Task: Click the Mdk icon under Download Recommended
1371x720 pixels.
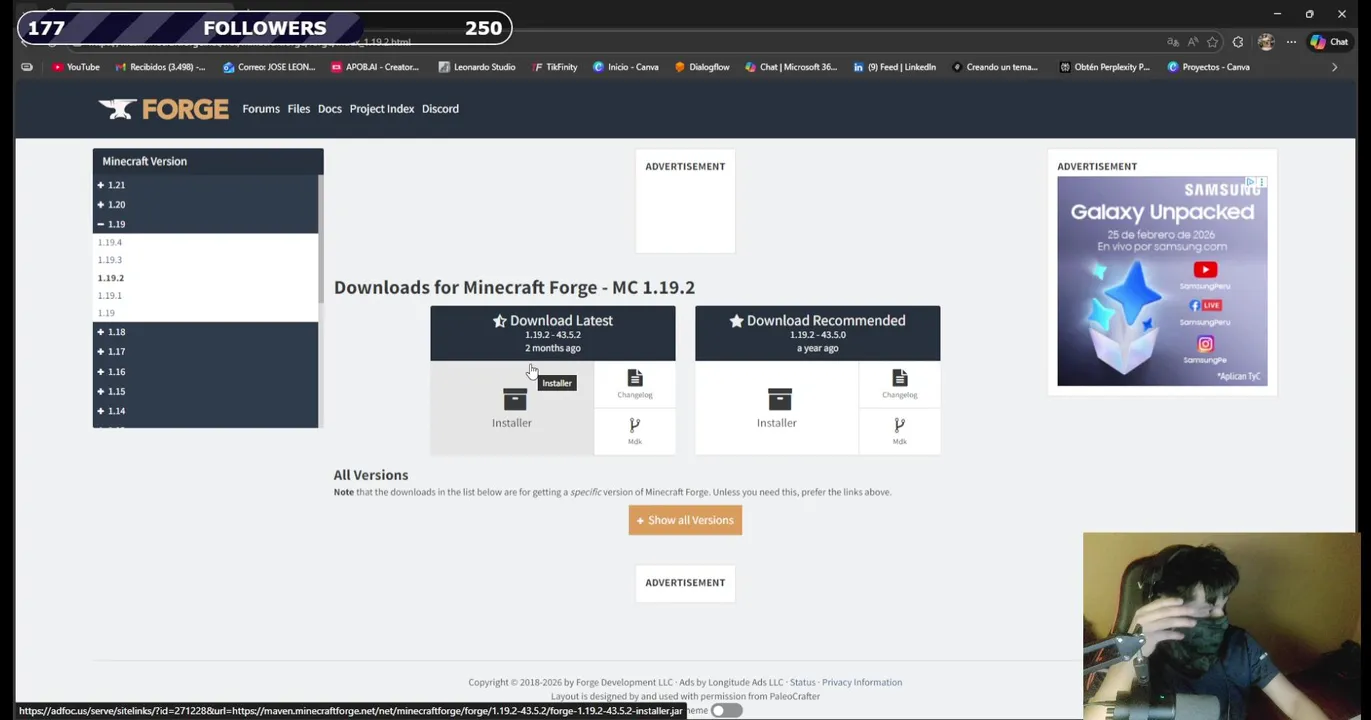Action: [x=899, y=426]
